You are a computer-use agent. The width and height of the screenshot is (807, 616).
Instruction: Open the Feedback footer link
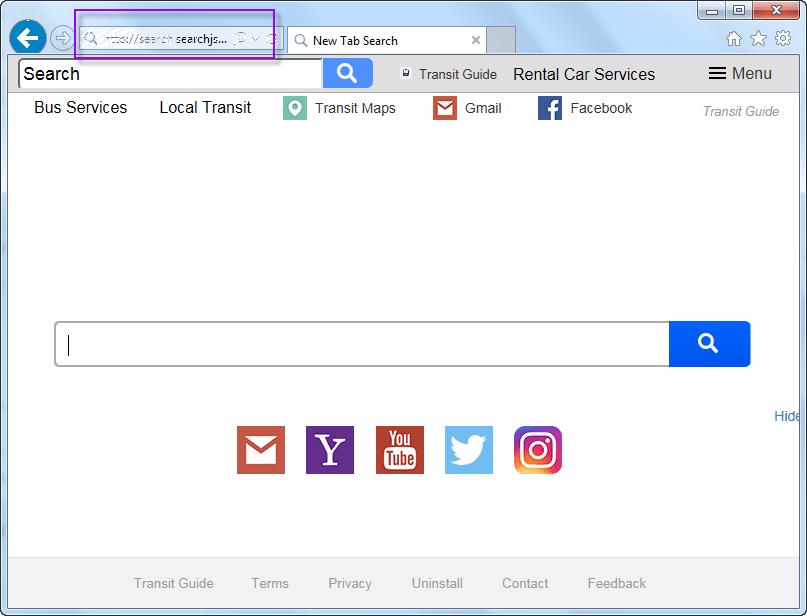pyautogui.click(x=617, y=583)
